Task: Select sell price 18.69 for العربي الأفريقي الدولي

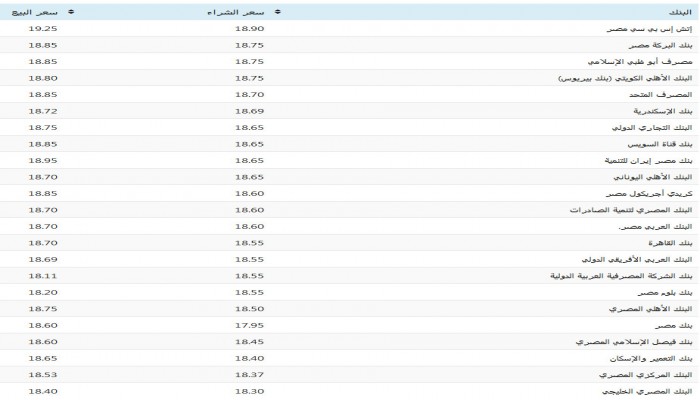Action: point(43,259)
